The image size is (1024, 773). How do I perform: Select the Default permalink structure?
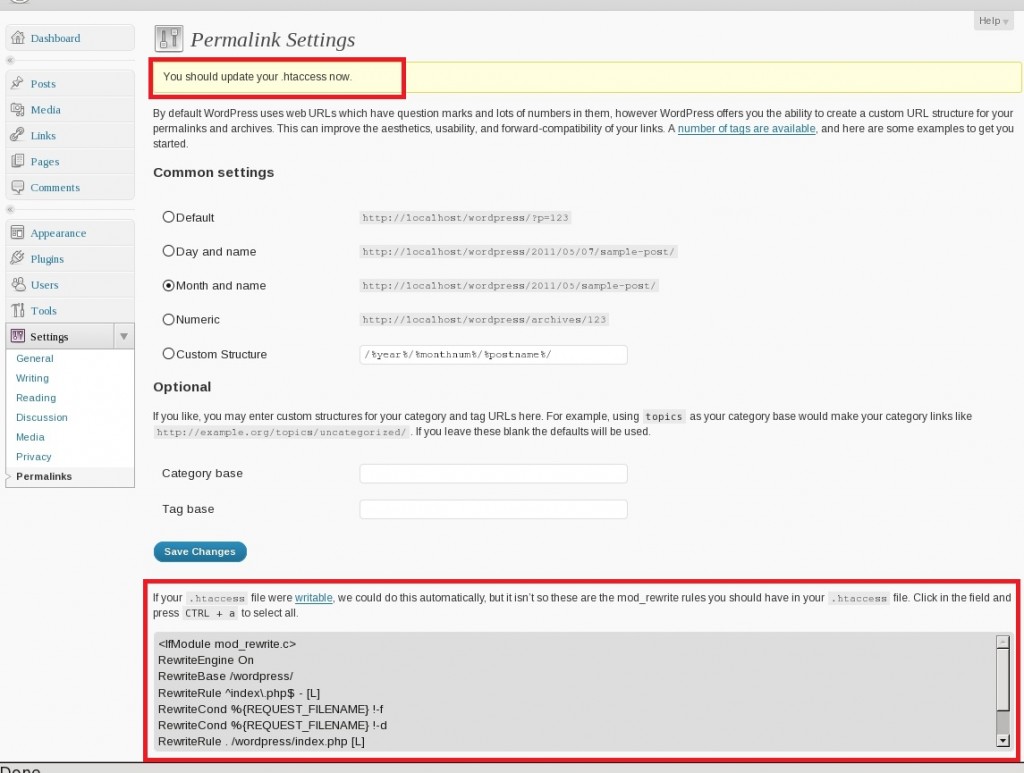pos(168,216)
